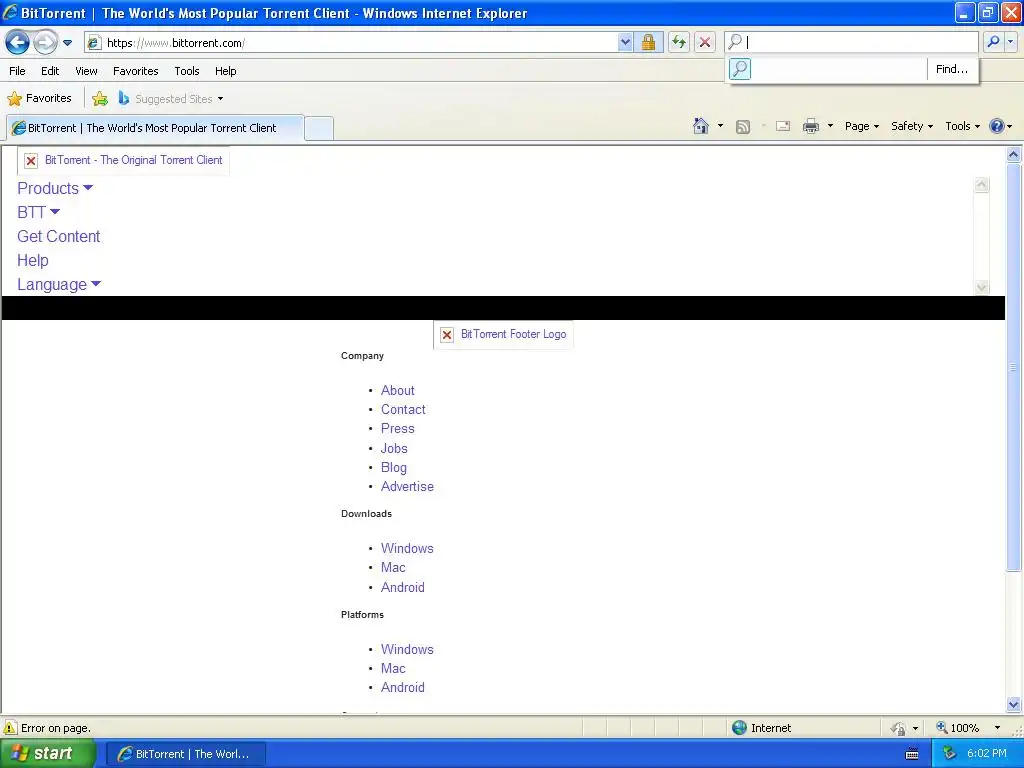Open the Press link
This screenshot has width=1024, height=768.
tap(398, 428)
